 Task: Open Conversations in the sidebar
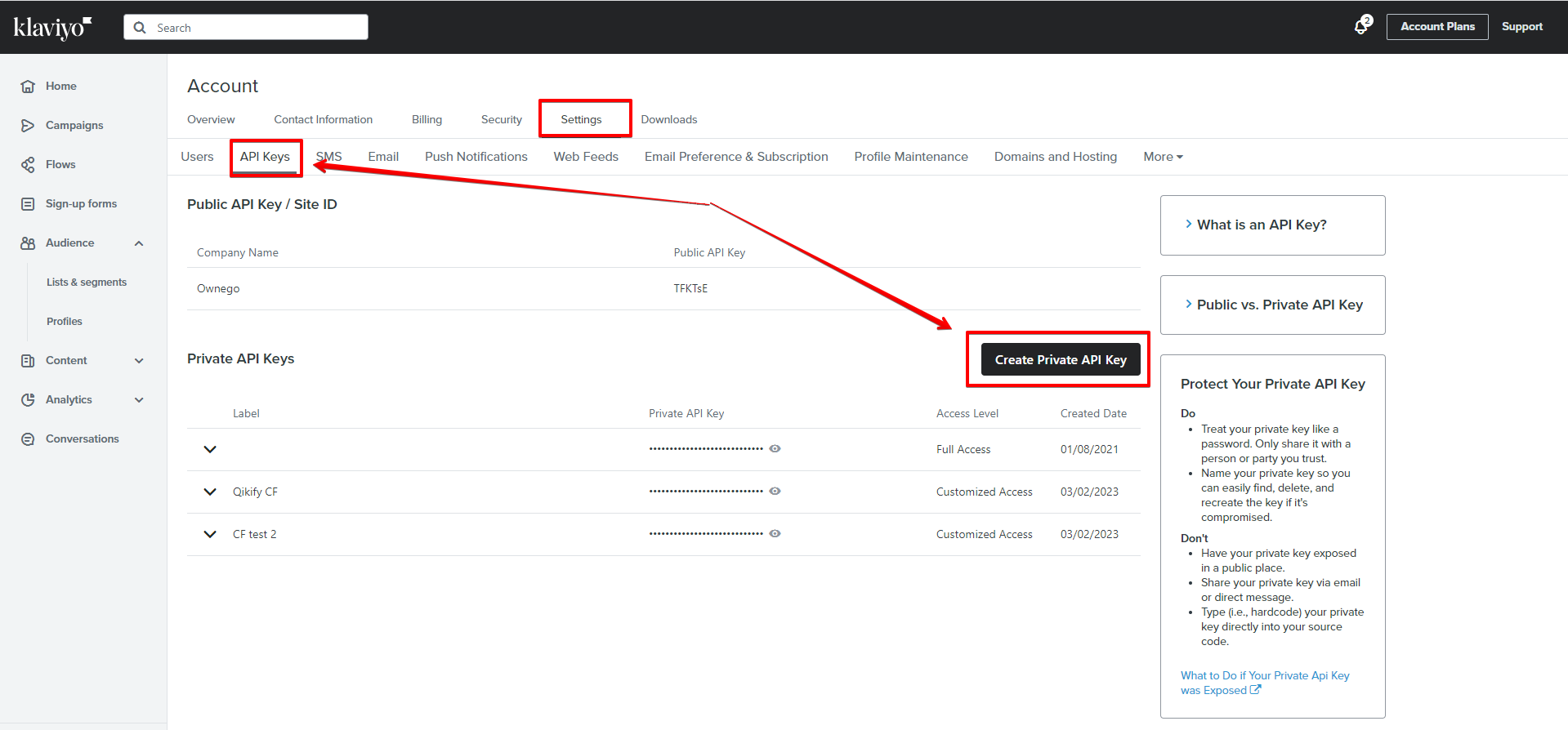[x=83, y=438]
